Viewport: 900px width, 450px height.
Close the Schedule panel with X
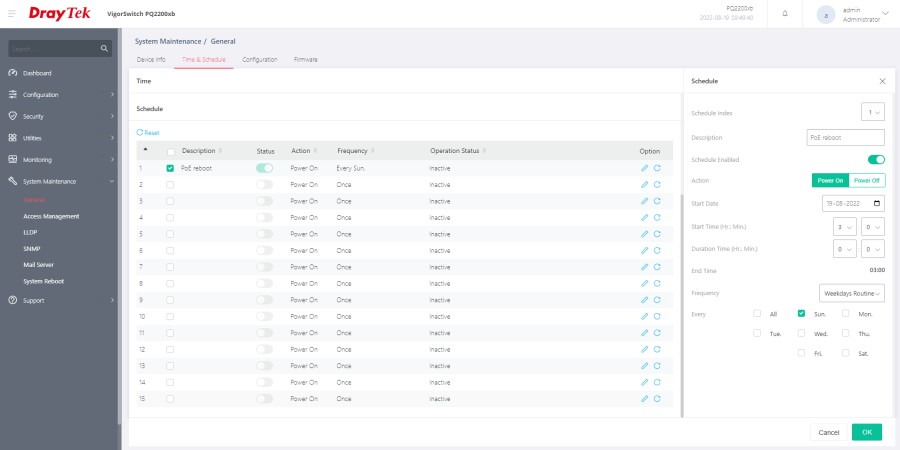tap(882, 82)
